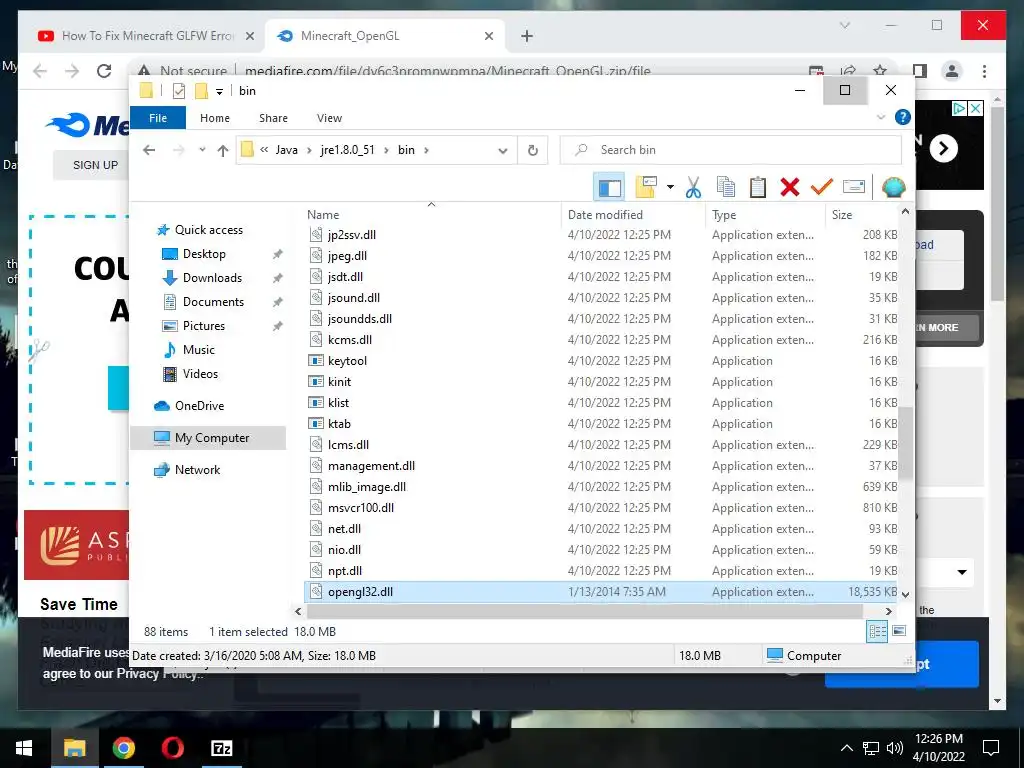Screen dimensions: 1024x768
Task: Refresh the bin folder listing
Action: pos(533,150)
